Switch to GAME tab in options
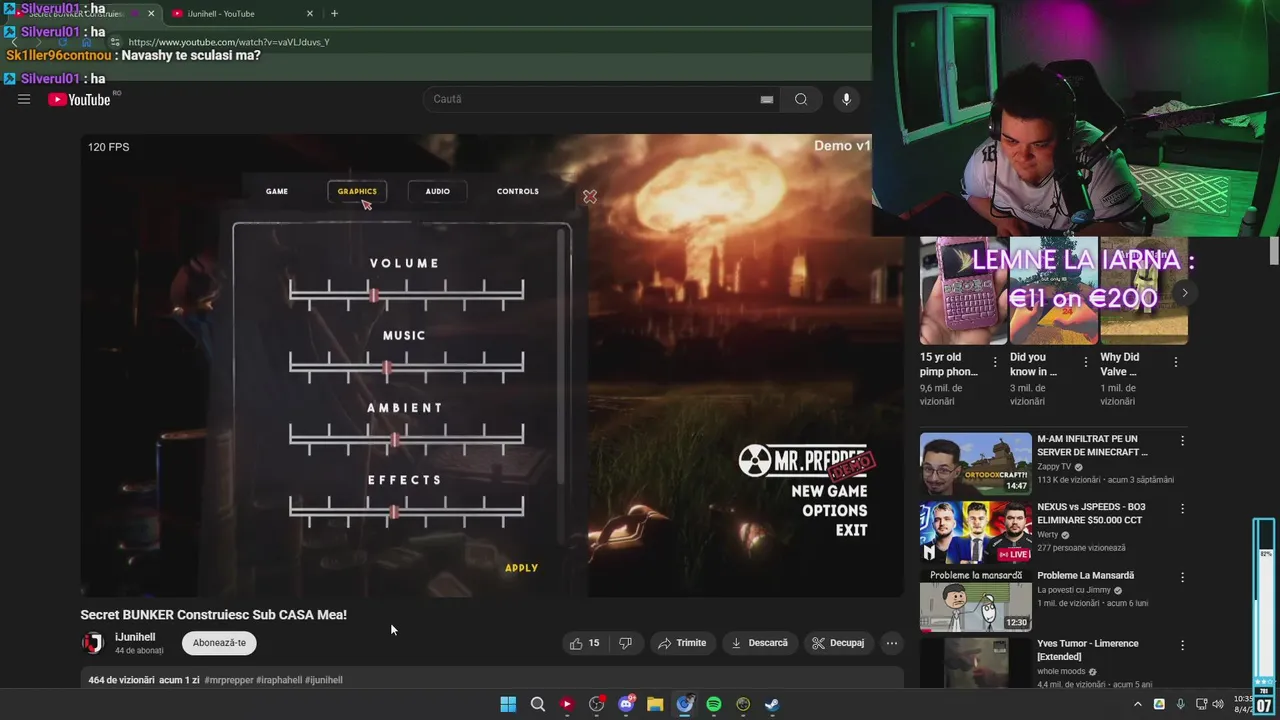The width and height of the screenshot is (1280, 720). click(x=277, y=191)
